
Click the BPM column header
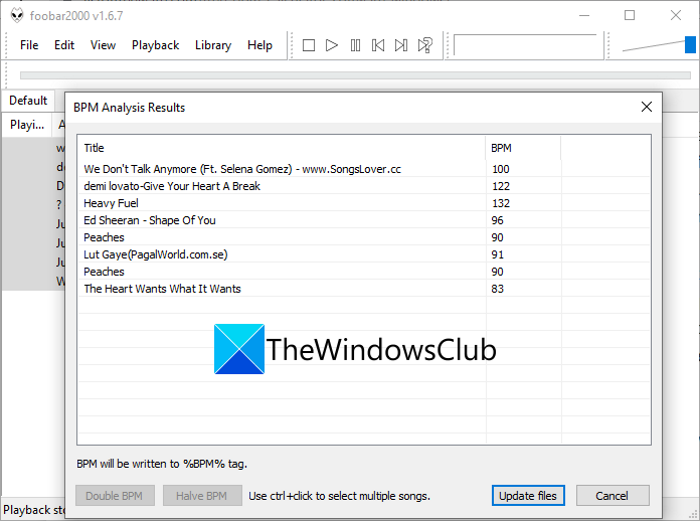tap(523, 148)
